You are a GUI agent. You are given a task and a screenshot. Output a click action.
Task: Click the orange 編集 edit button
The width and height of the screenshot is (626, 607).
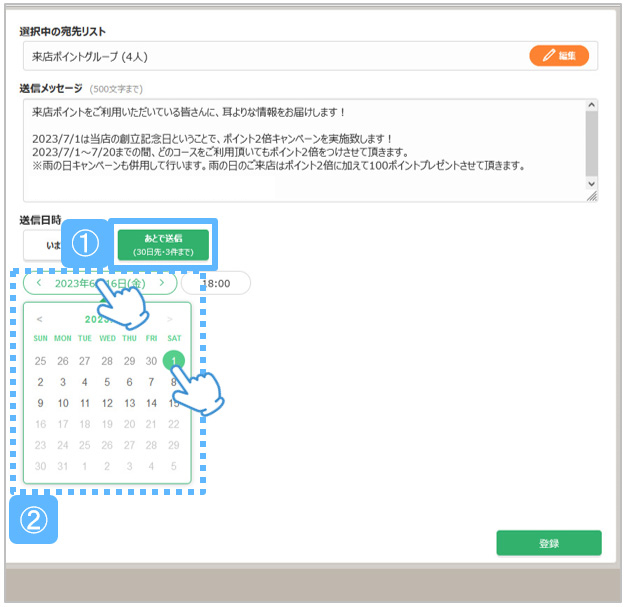pos(558,56)
